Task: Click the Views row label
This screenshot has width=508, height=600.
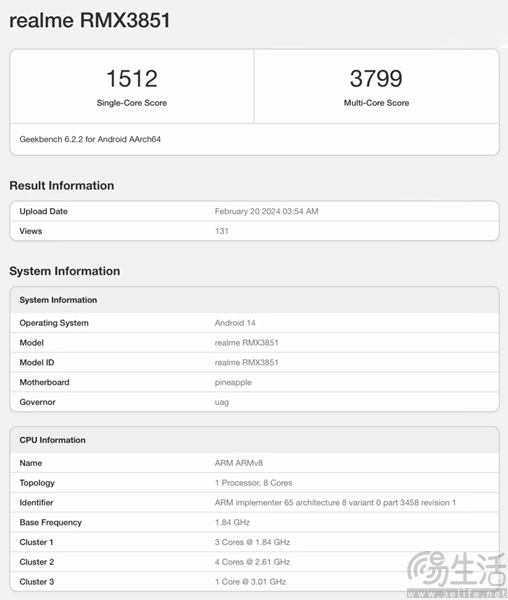Action: (x=31, y=231)
